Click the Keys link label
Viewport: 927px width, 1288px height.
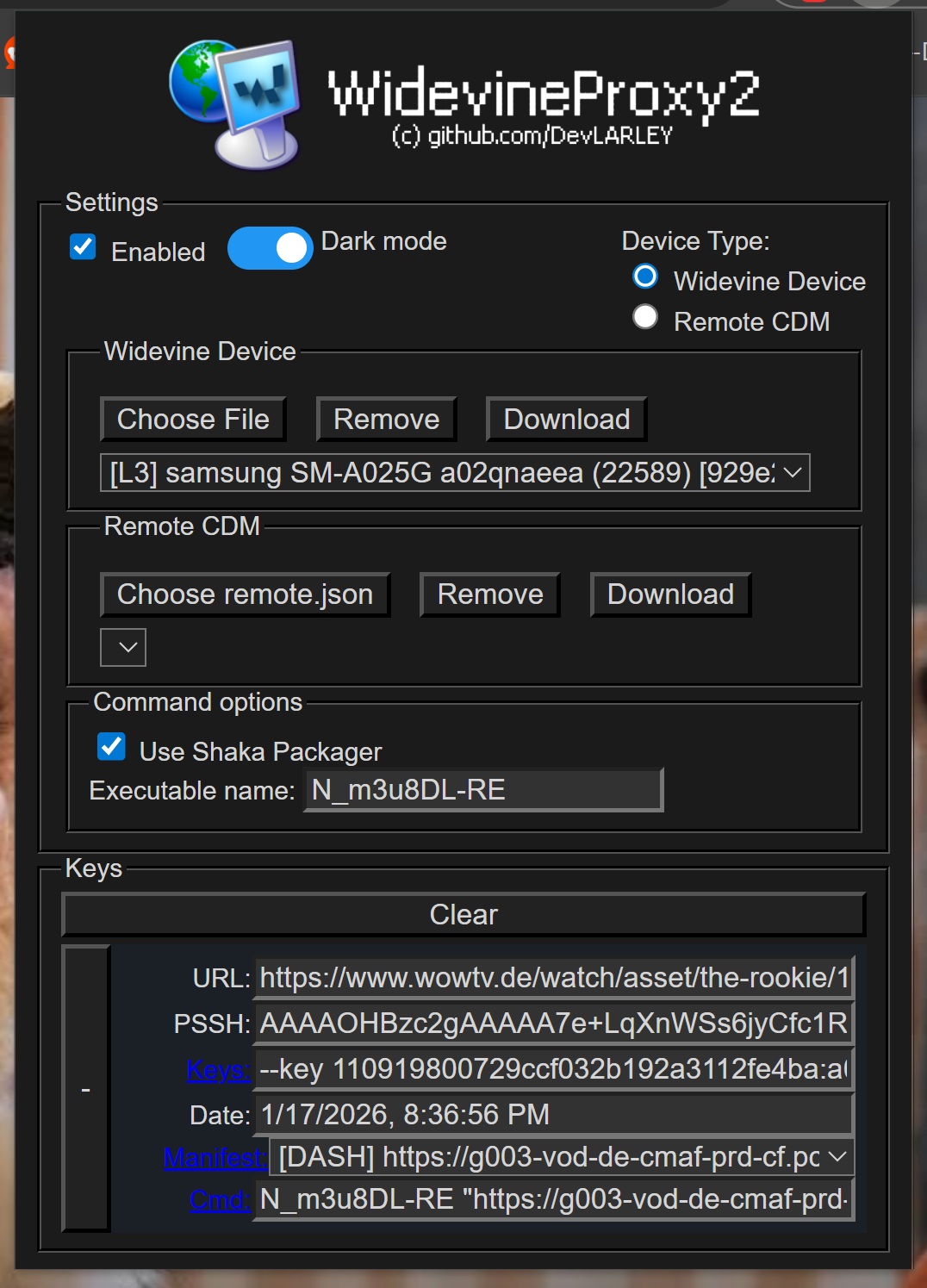(218, 1070)
